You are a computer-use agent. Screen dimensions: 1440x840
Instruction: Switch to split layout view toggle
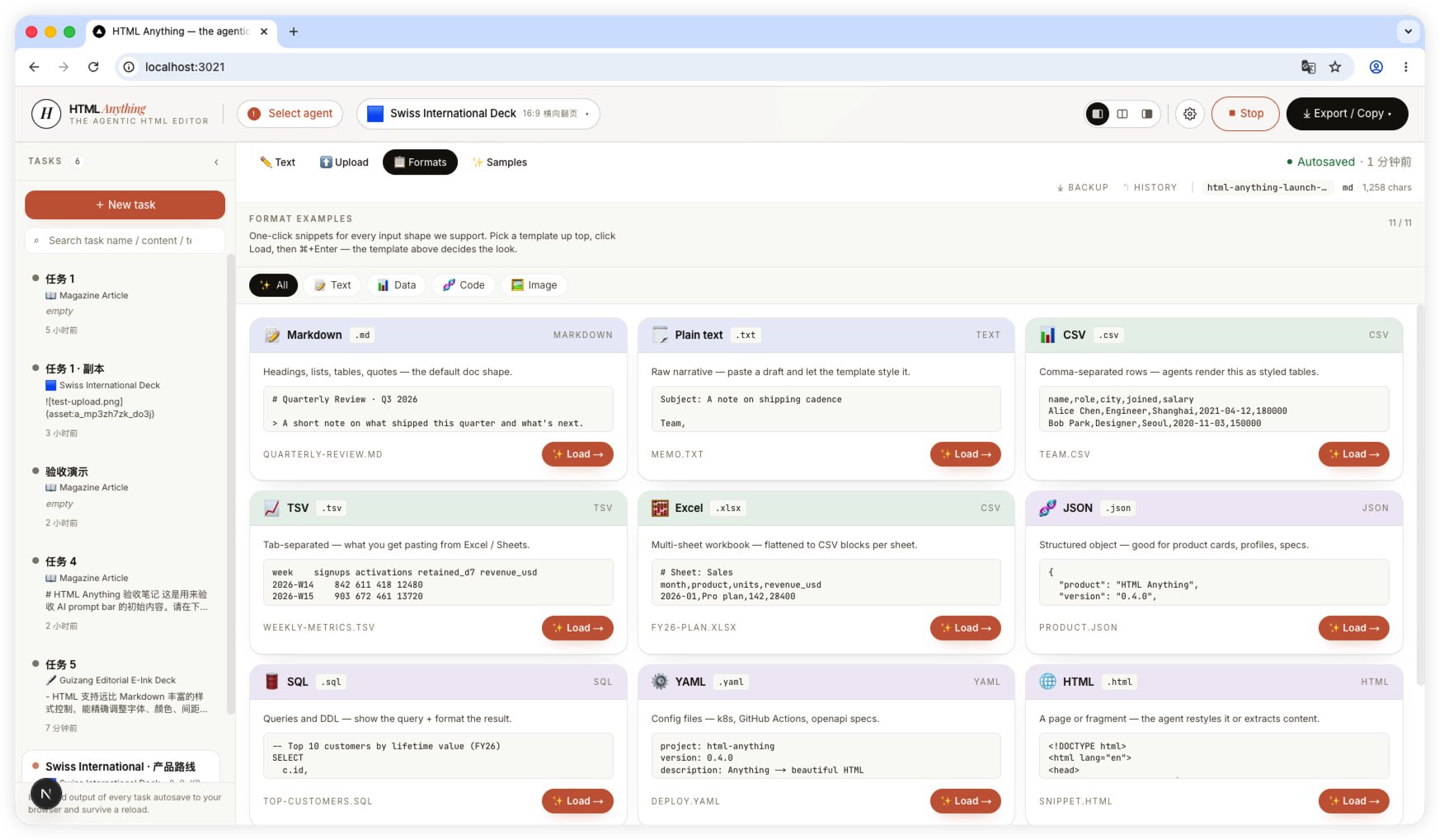point(1122,114)
